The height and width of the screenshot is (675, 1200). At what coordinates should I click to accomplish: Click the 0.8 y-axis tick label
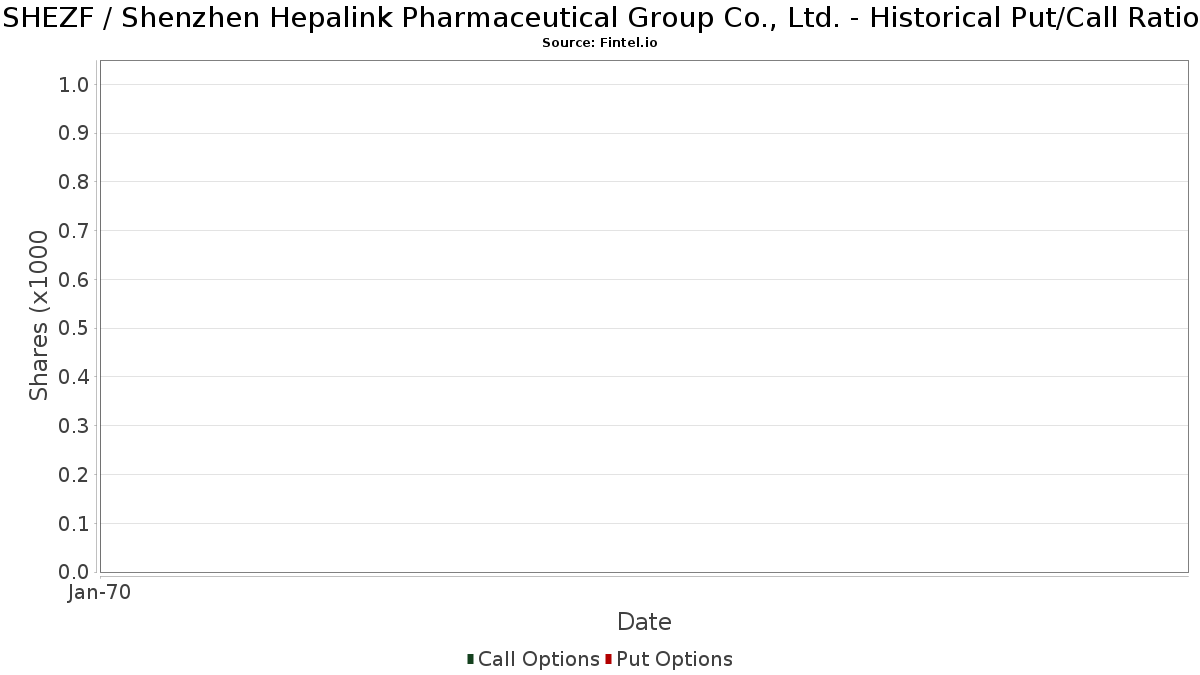75,182
